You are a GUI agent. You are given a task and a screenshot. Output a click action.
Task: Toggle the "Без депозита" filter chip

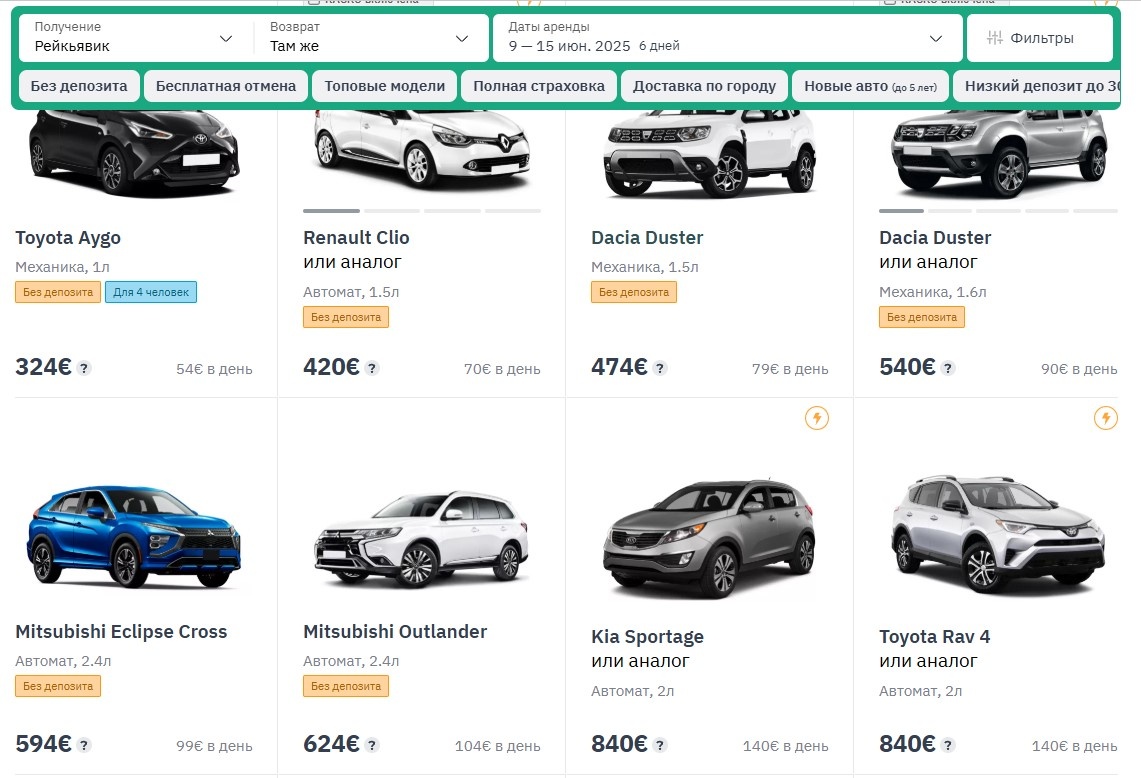tap(77, 86)
